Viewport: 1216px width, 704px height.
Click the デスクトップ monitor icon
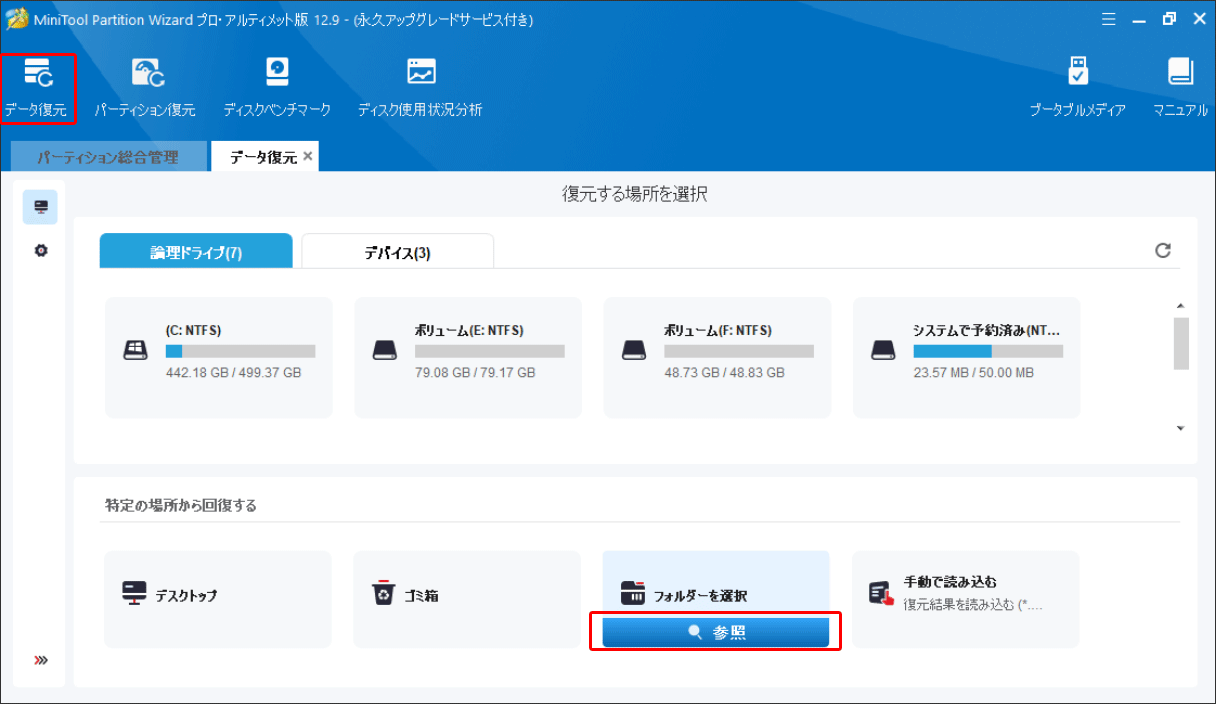(x=135, y=594)
